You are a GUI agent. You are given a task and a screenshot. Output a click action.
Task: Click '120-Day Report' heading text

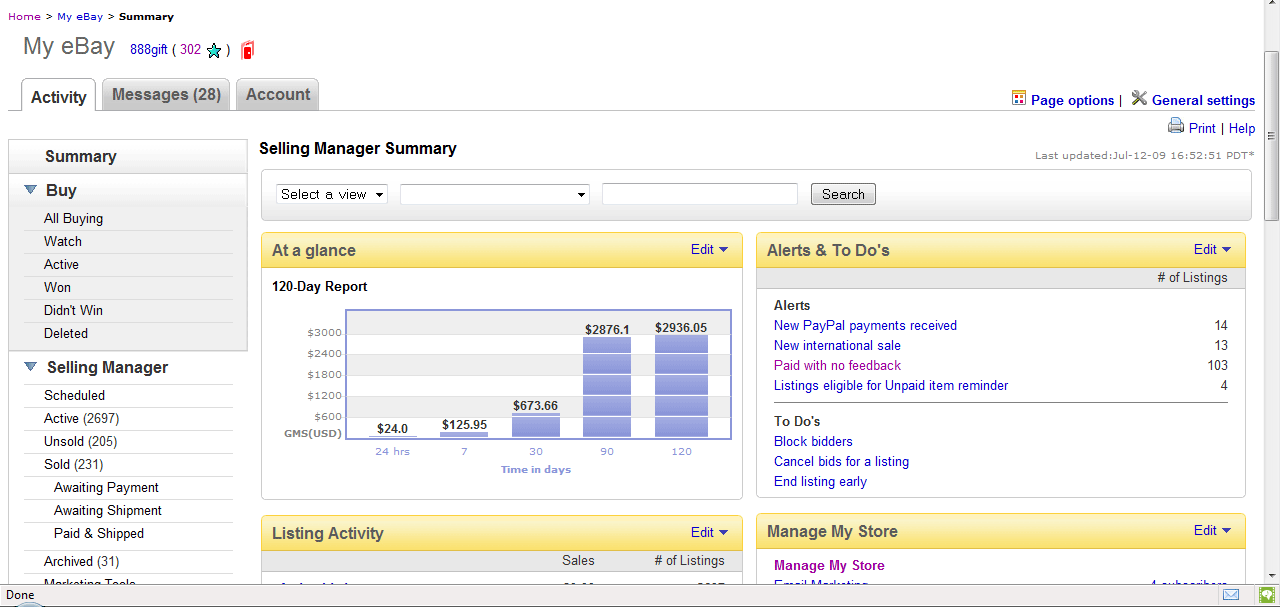[320, 286]
